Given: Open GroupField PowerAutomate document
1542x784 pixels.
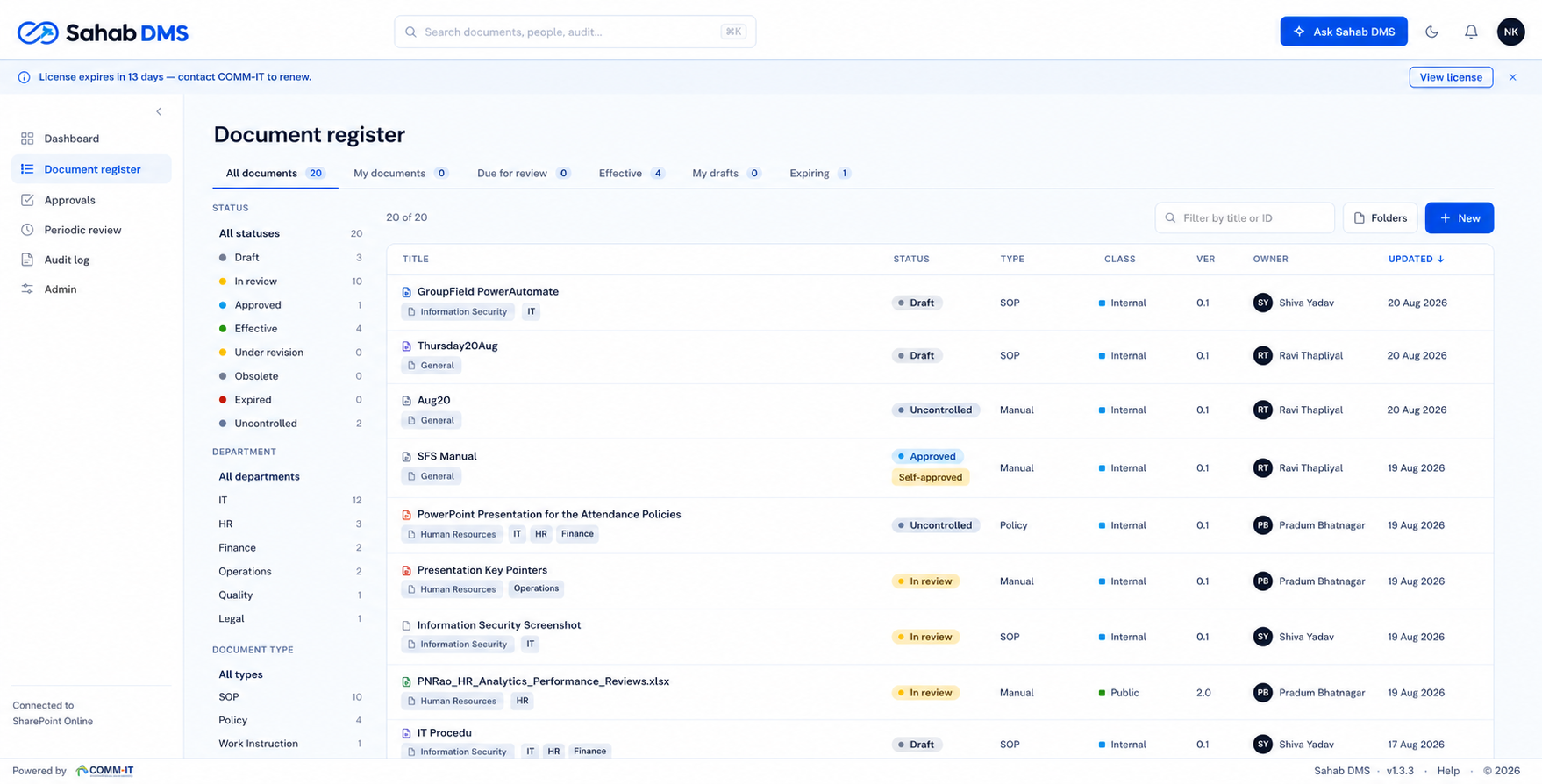Looking at the screenshot, I should point(488,291).
